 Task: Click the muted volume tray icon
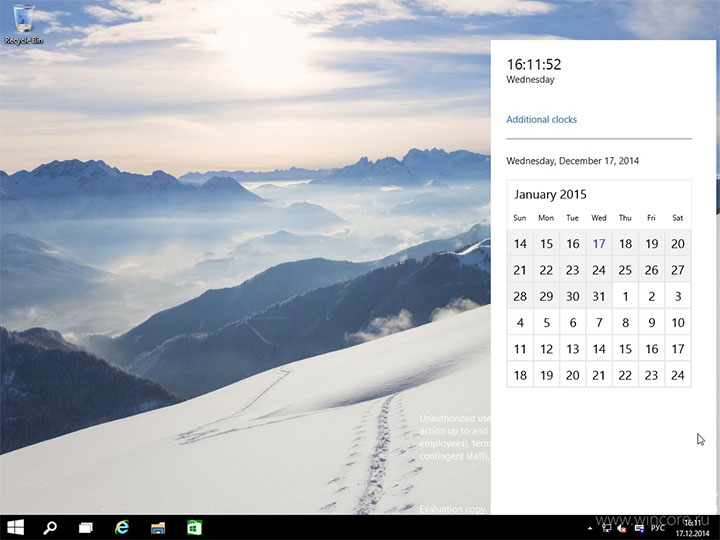(621, 527)
